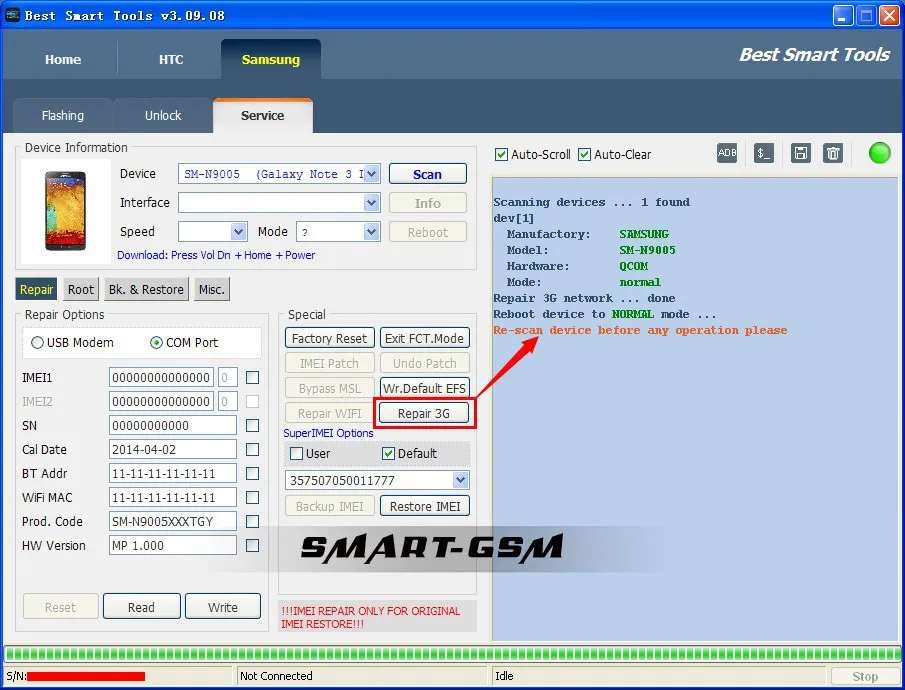Click into the BT Addr field

pos(173,473)
